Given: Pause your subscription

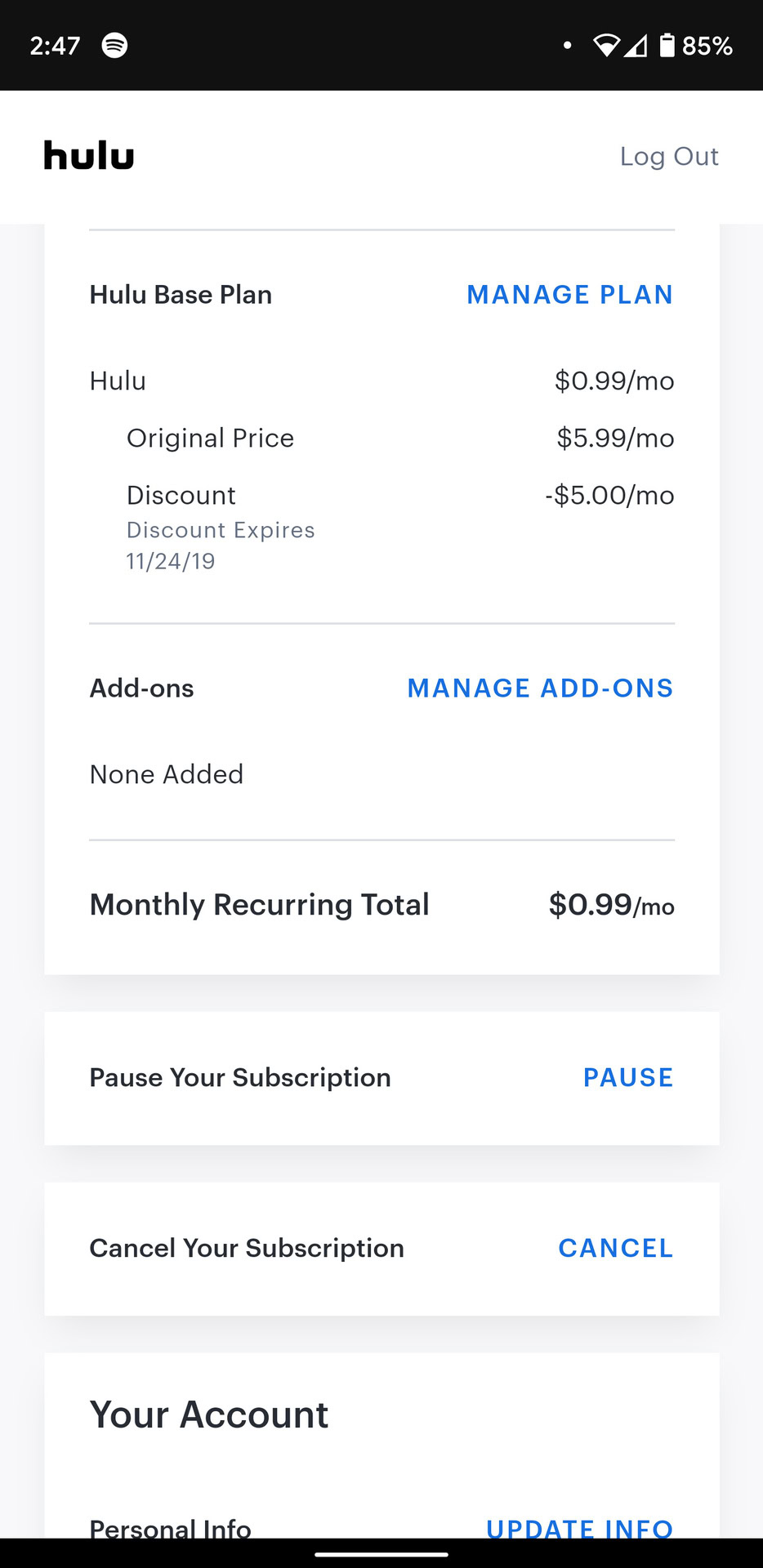Looking at the screenshot, I should pyautogui.click(x=627, y=1078).
